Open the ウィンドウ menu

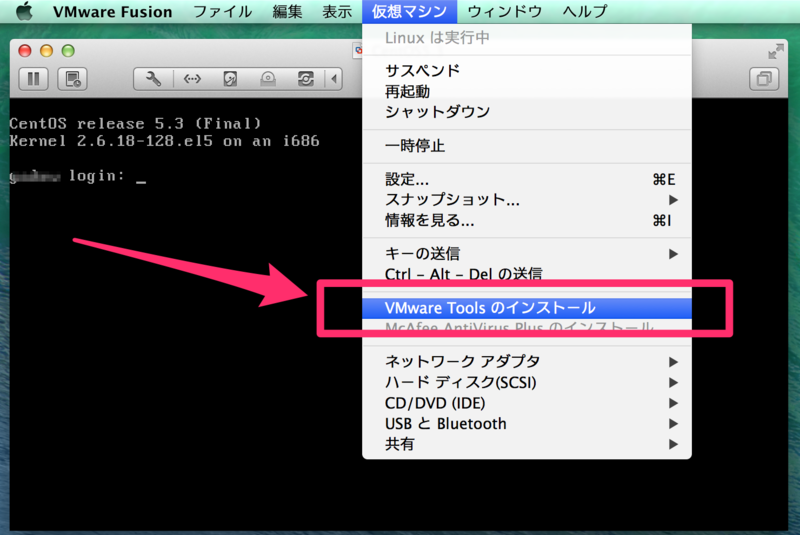[505, 11]
